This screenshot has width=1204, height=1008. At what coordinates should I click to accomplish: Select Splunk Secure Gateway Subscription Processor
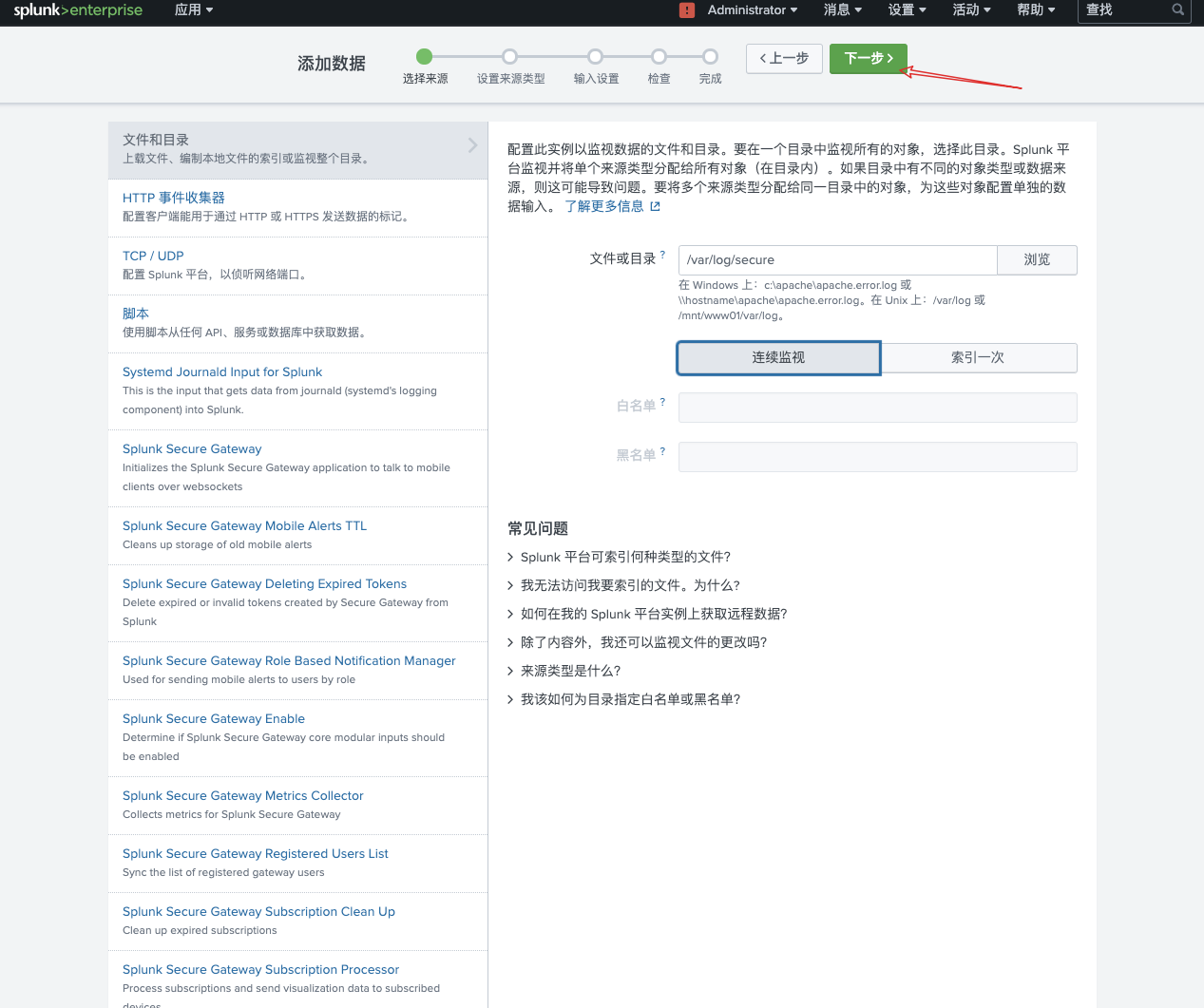[x=298, y=979]
